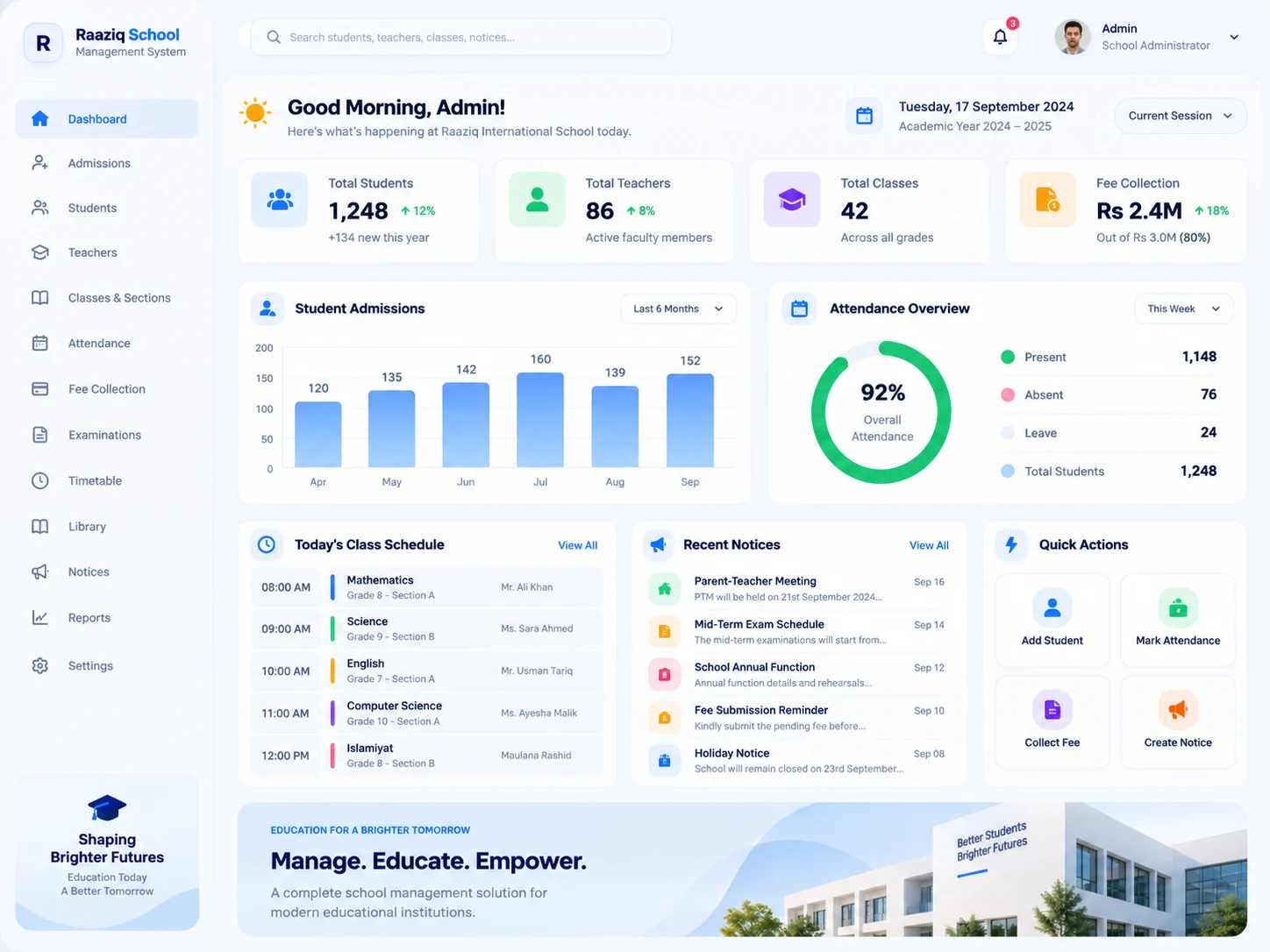The height and width of the screenshot is (952, 1270).
Task: Click the Add Student quick action icon
Action: click(x=1052, y=607)
